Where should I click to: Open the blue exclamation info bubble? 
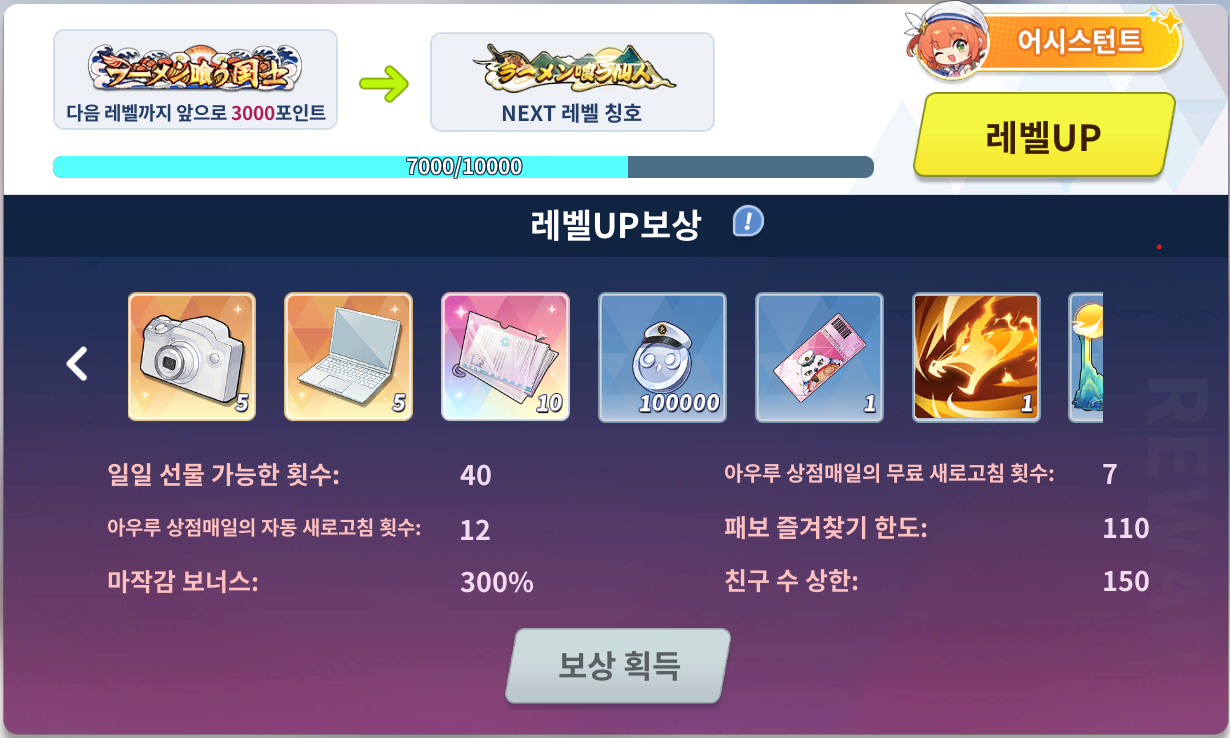748,221
